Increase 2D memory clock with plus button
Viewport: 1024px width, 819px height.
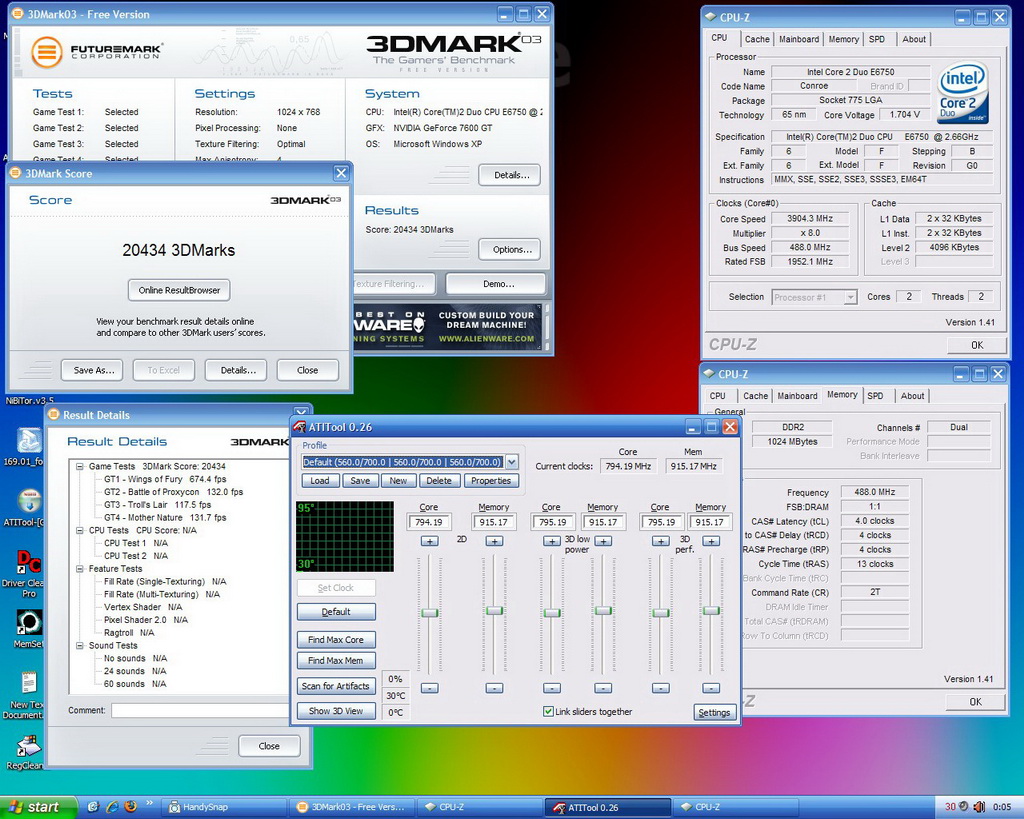pyautogui.click(x=494, y=541)
